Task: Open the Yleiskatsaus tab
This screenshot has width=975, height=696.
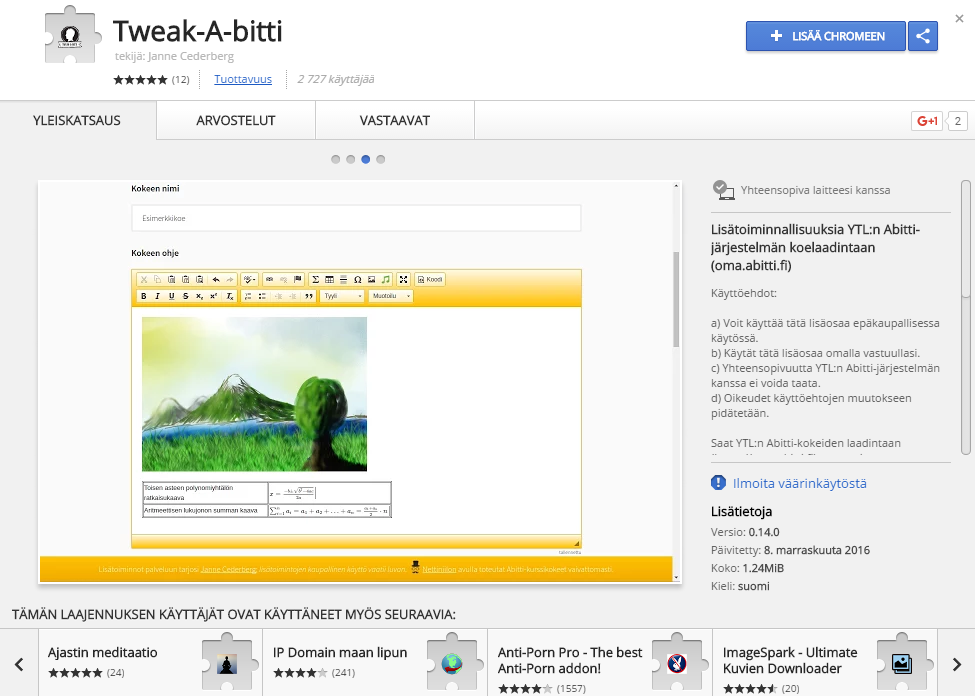Action: click(x=77, y=121)
